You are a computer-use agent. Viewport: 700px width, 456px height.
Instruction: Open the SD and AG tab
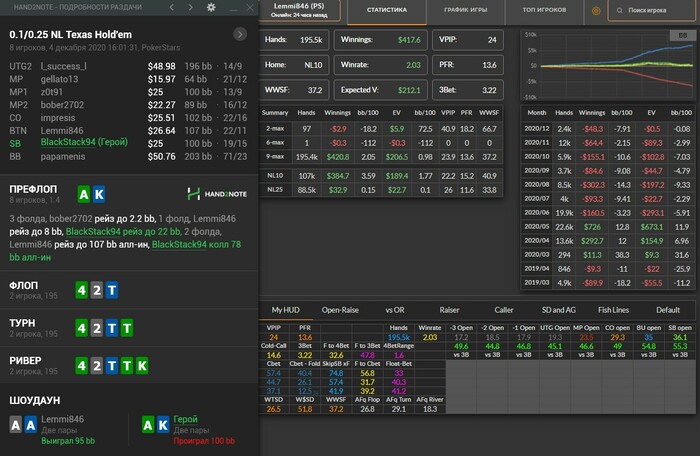click(x=558, y=310)
